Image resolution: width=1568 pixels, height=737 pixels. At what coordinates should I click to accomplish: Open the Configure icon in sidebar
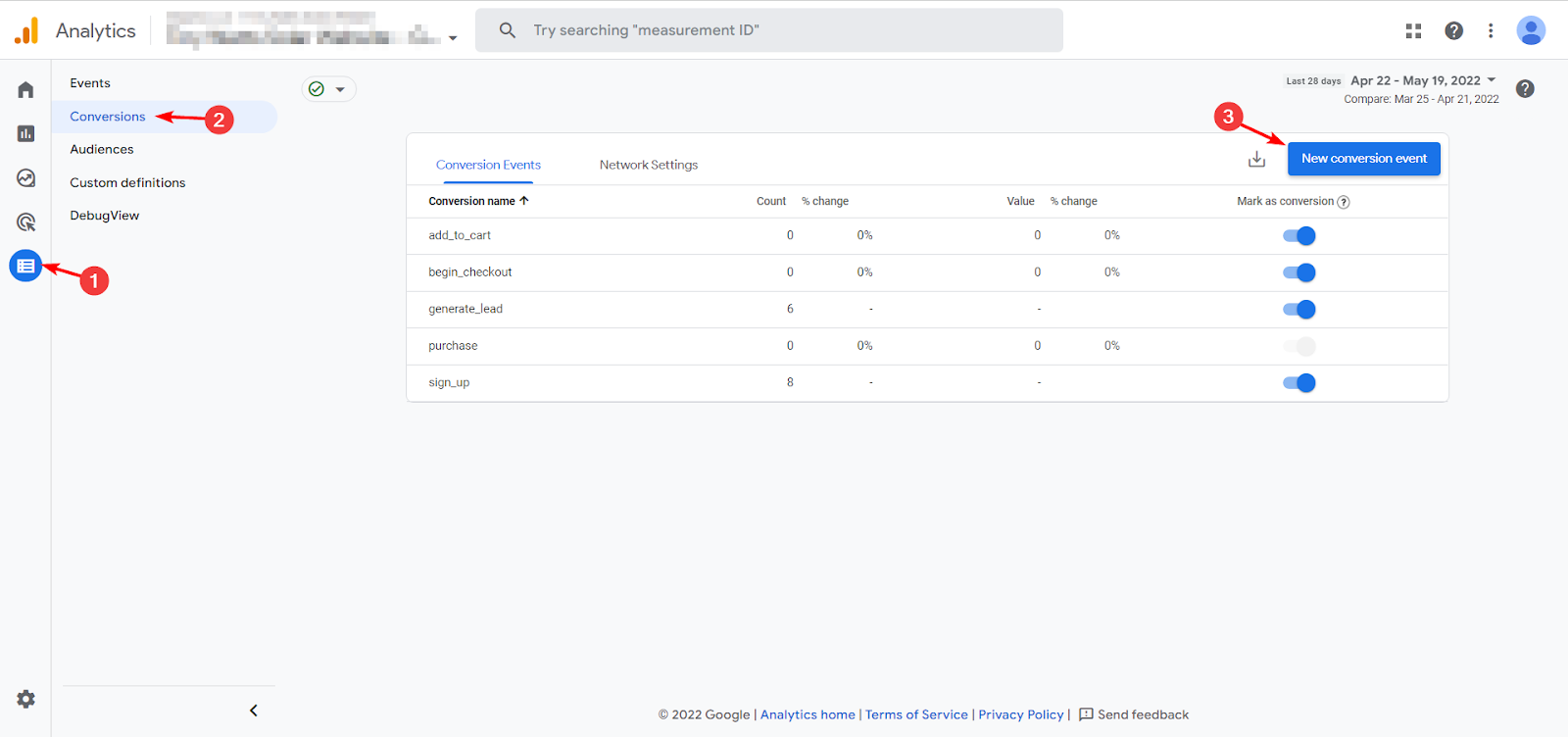tap(25, 266)
